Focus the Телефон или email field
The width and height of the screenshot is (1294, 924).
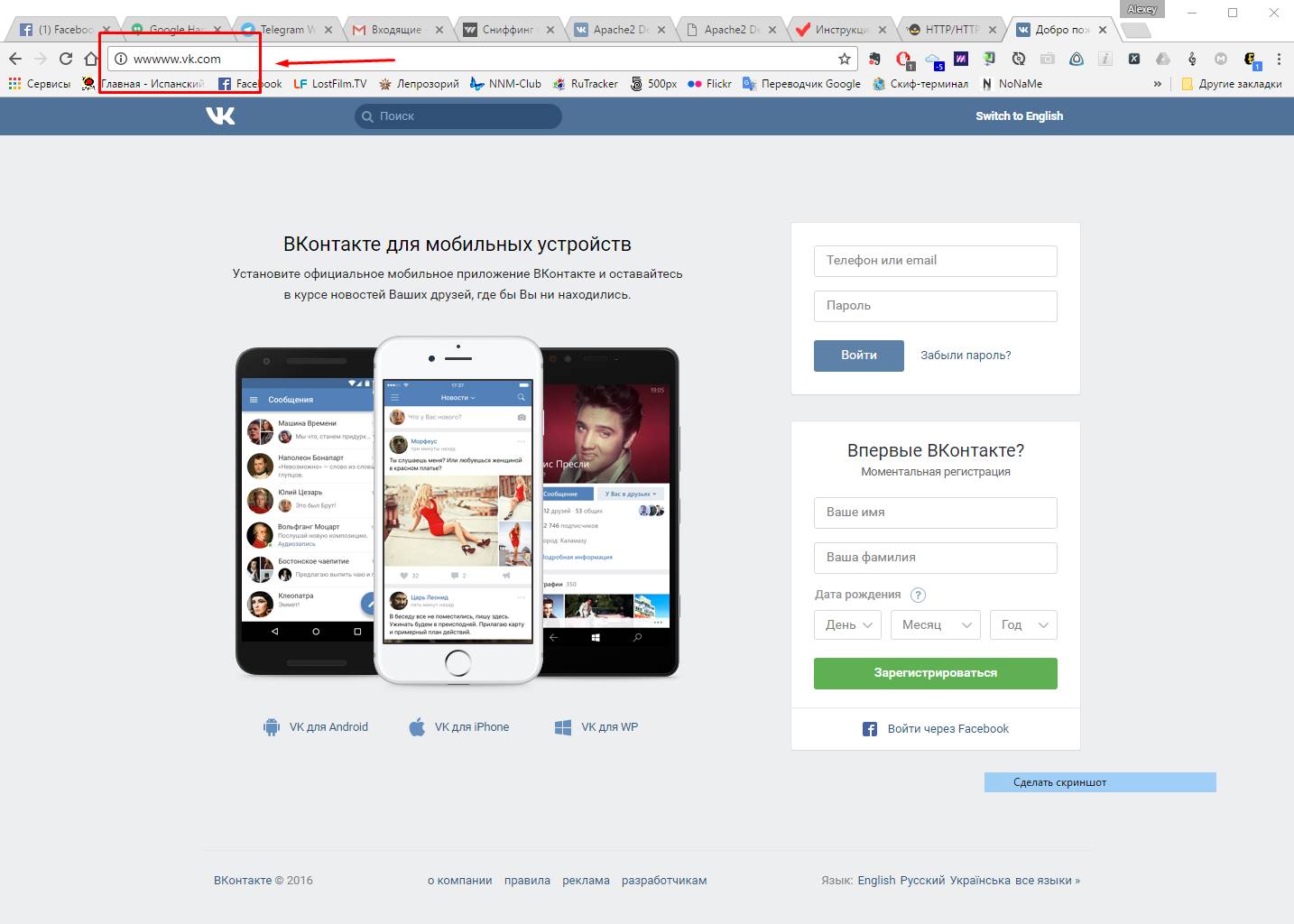pos(936,261)
